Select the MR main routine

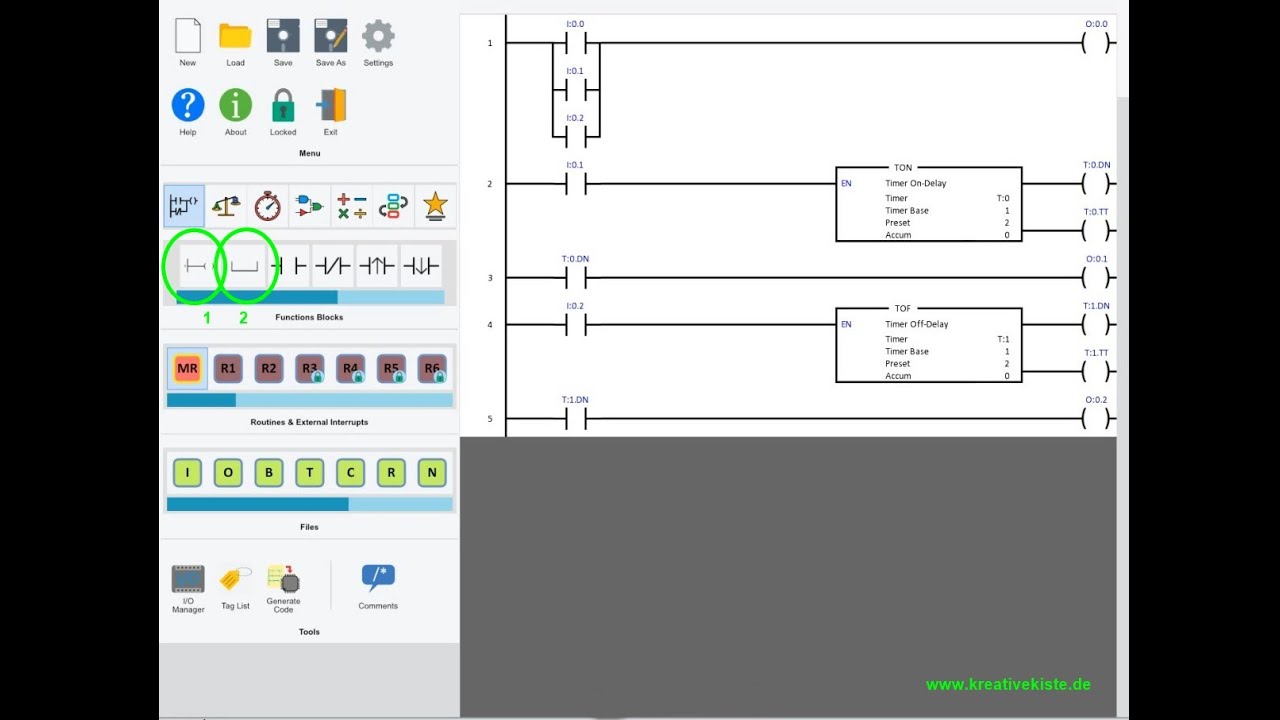187,368
